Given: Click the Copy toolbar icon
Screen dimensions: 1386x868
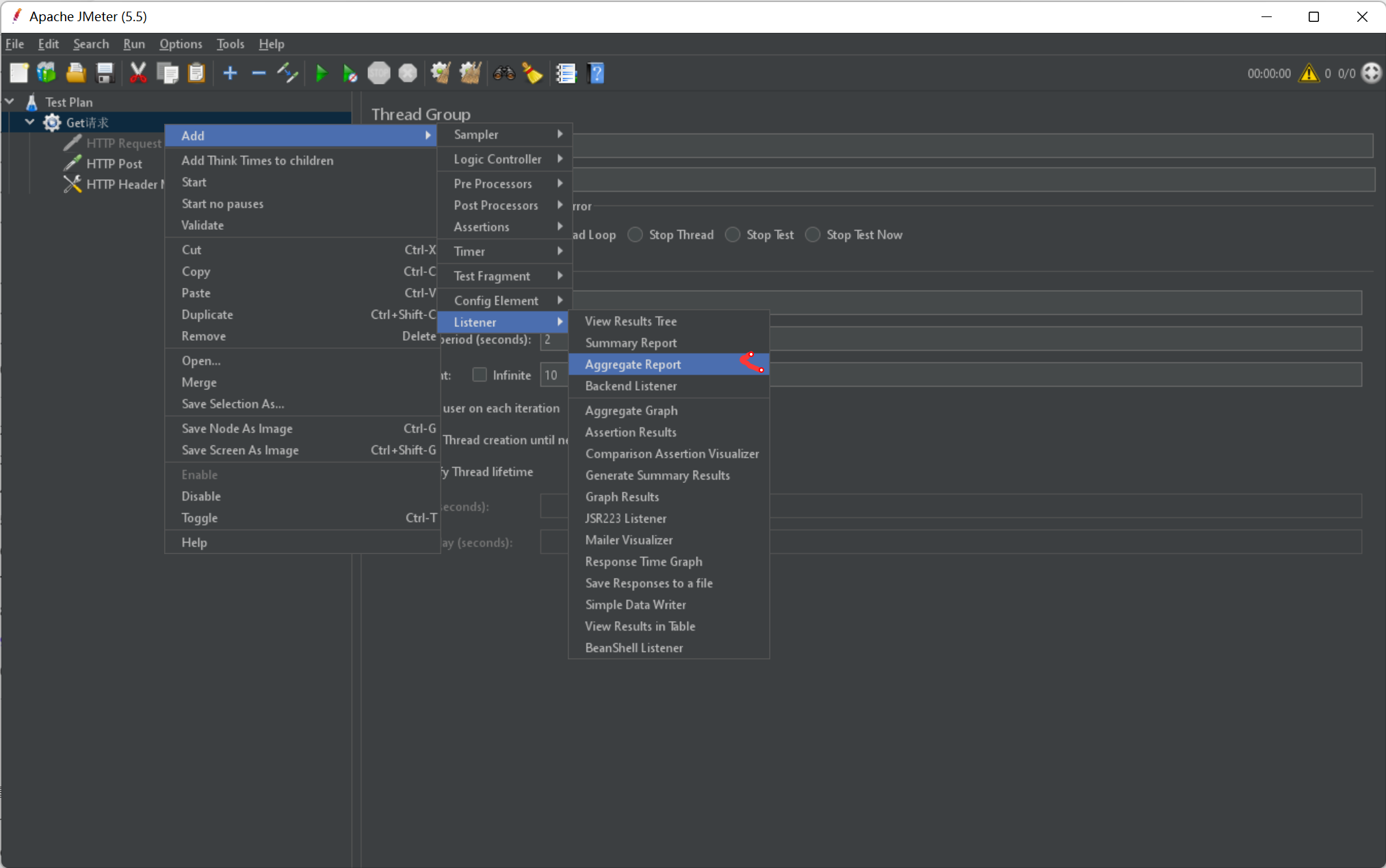Looking at the screenshot, I should (x=168, y=73).
